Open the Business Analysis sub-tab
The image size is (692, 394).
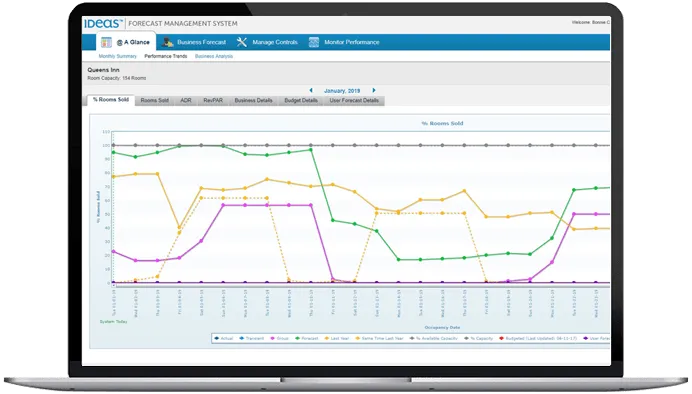point(214,56)
